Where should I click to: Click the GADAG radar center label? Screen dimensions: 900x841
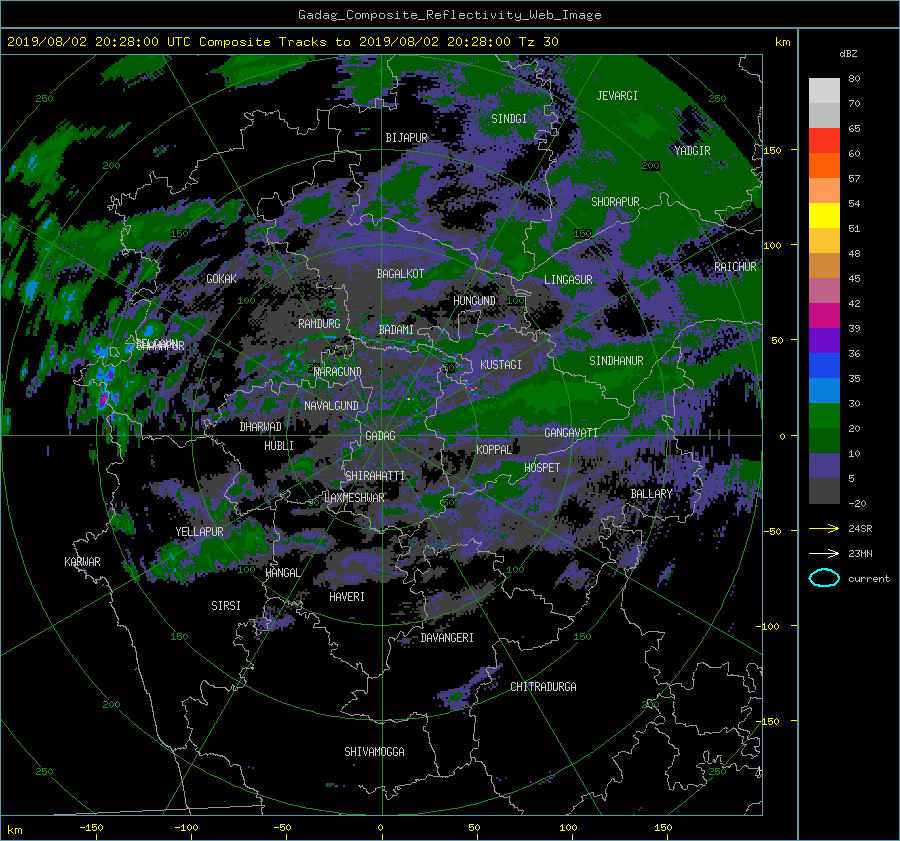tap(381, 436)
